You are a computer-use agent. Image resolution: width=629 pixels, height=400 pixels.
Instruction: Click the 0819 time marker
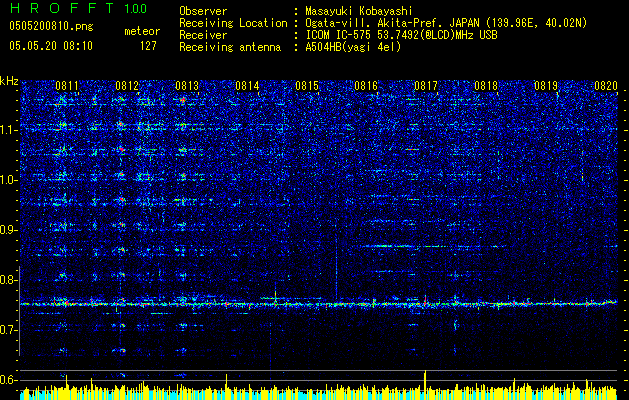click(546, 85)
